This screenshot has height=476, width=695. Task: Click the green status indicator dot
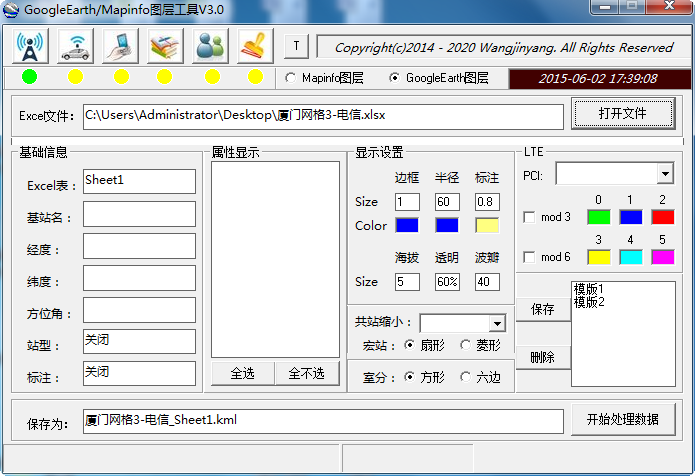[30, 77]
